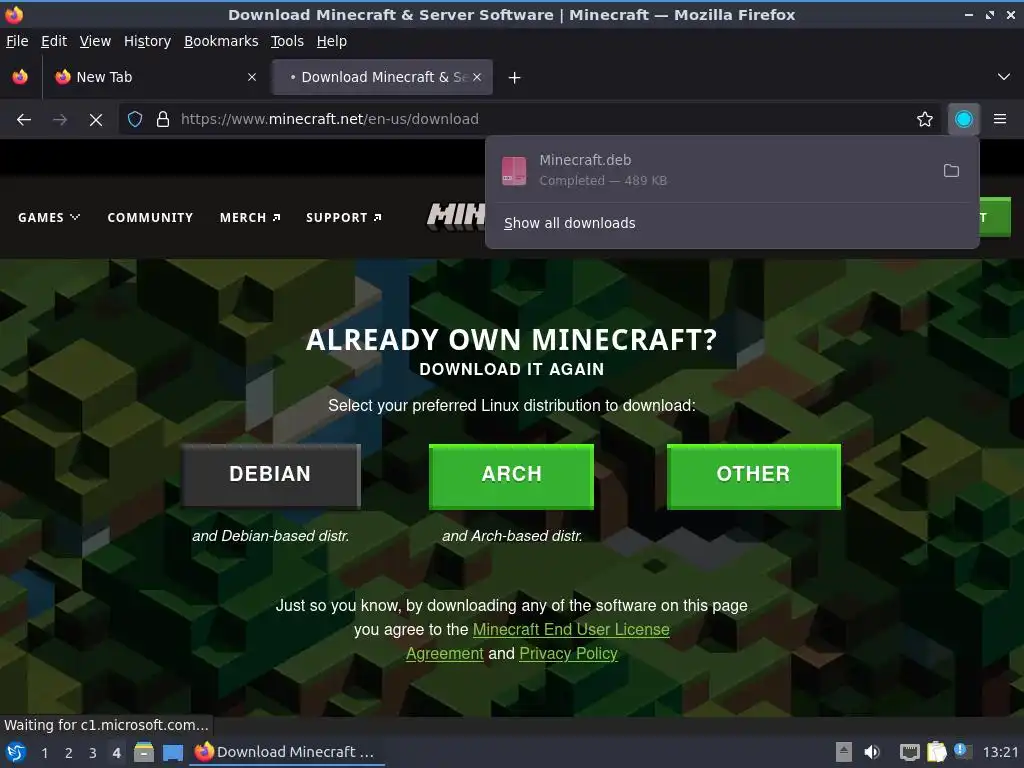Open file manager in taskbar
1024x768 pixels.
[144, 752]
